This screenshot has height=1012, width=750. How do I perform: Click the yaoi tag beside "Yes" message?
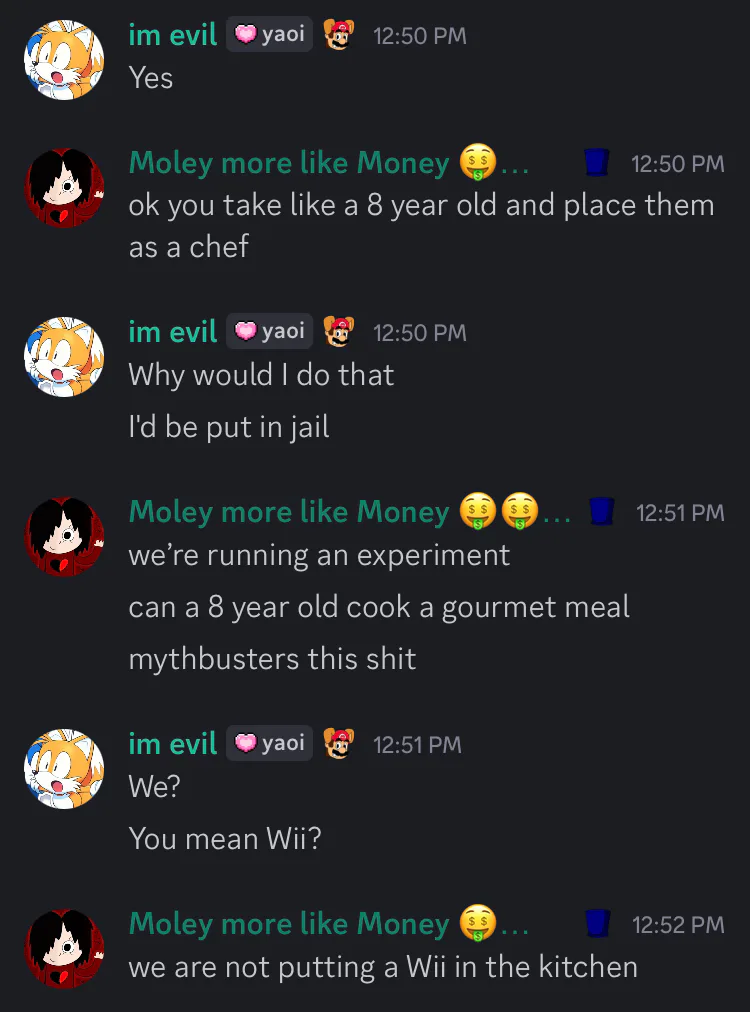coord(270,34)
